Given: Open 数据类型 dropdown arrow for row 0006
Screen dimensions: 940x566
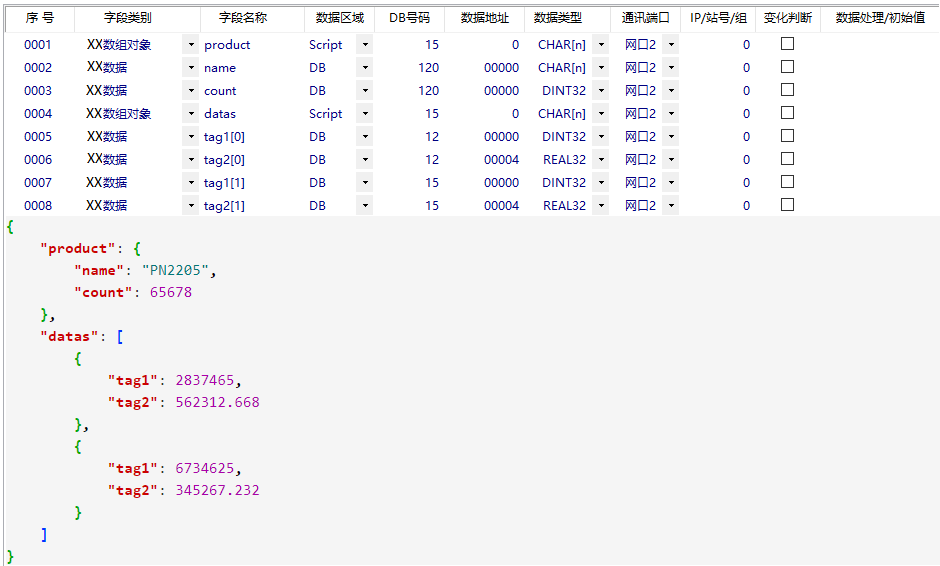Looking at the screenshot, I should click(600, 160).
